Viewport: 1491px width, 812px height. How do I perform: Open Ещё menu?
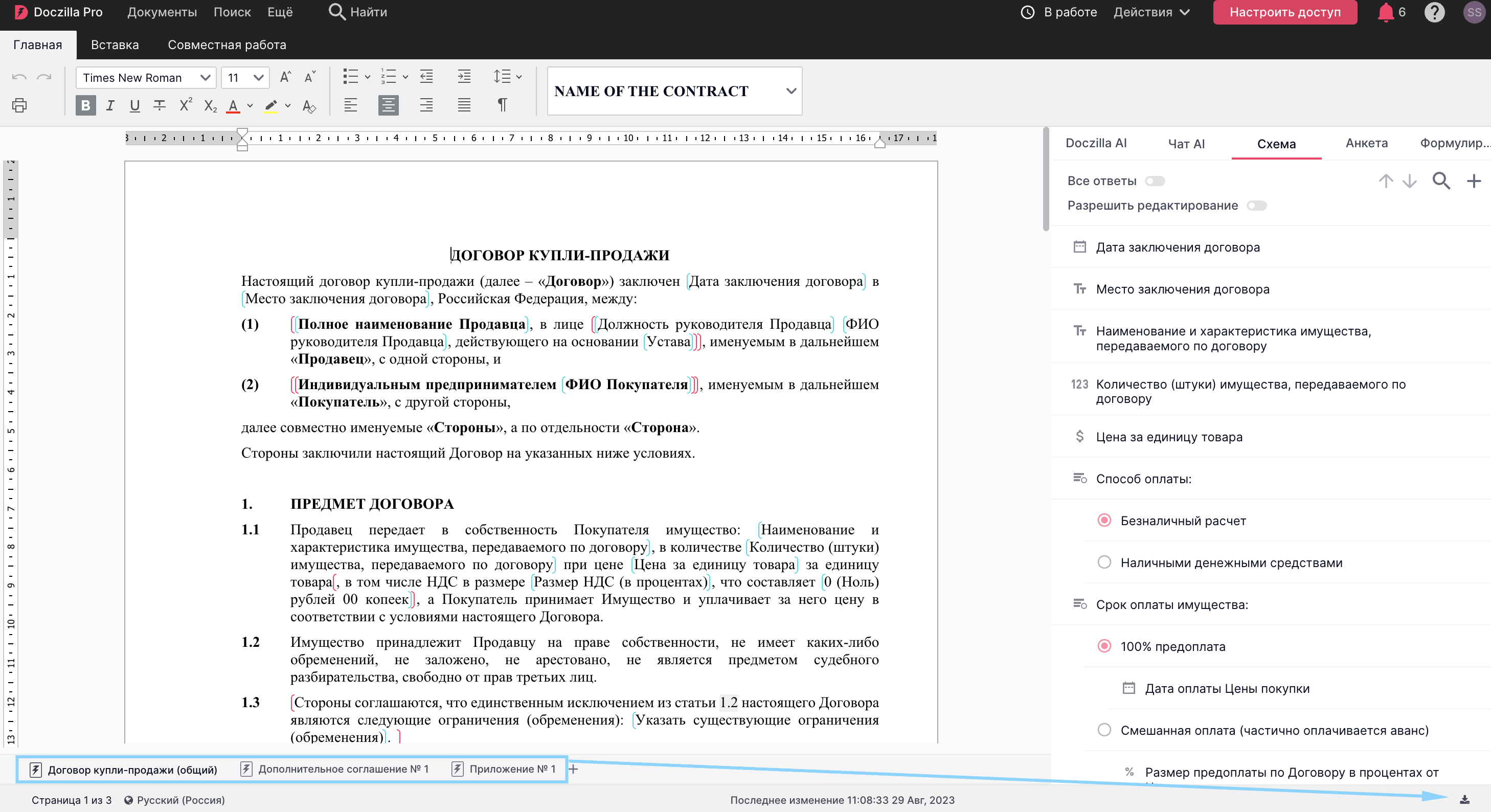[x=280, y=12]
